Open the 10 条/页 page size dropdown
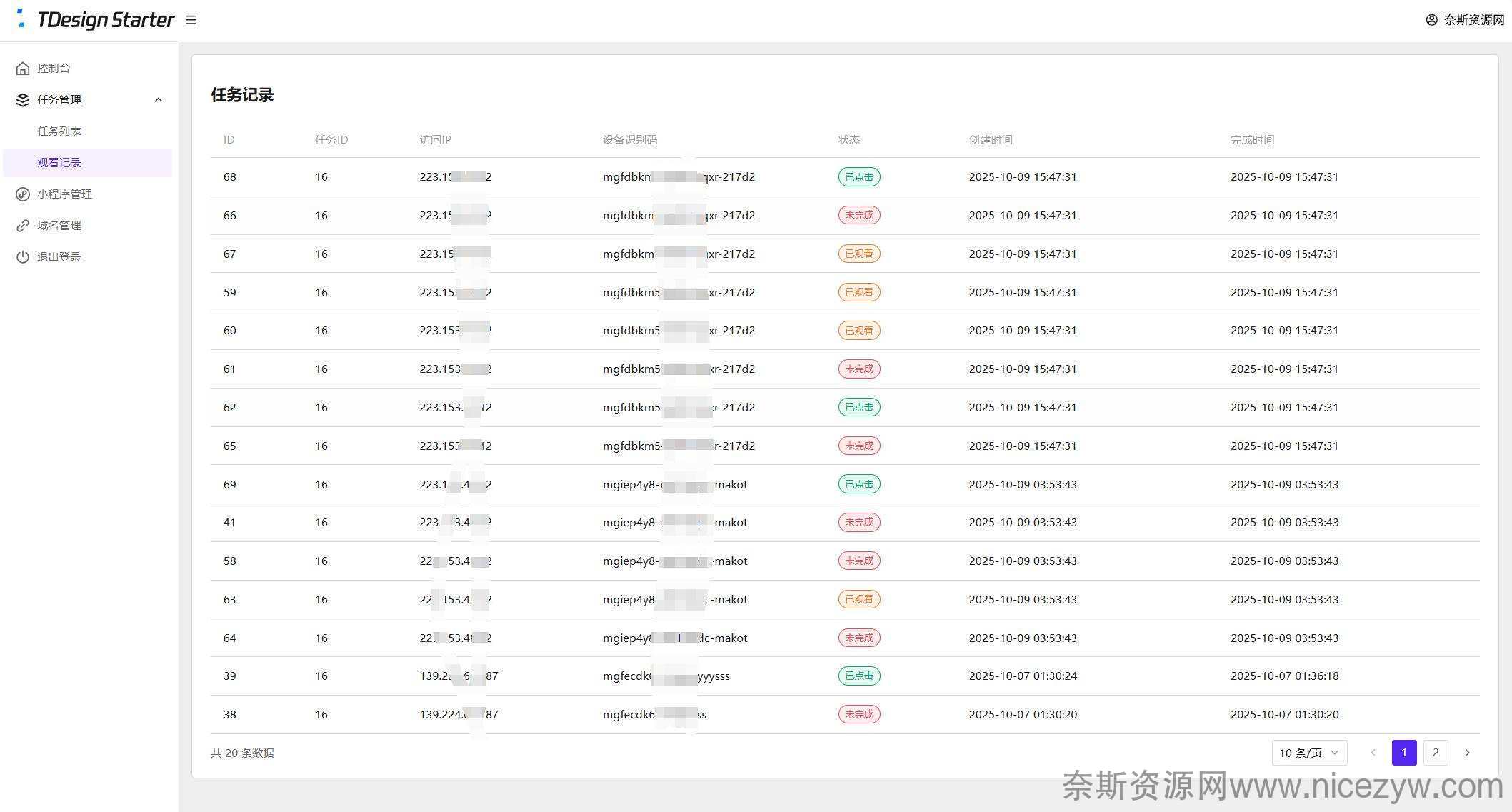Image resolution: width=1512 pixels, height=812 pixels. pos(1308,753)
